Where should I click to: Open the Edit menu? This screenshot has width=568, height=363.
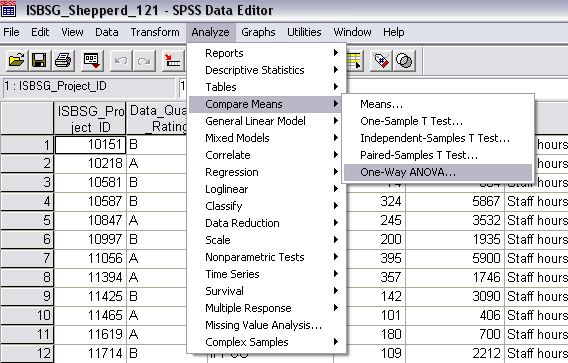point(40,32)
